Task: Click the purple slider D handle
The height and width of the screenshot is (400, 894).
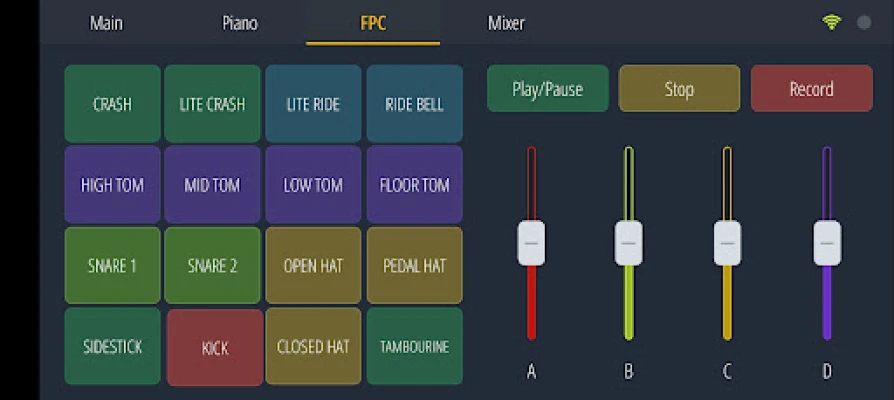Action: (x=827, y=243)
